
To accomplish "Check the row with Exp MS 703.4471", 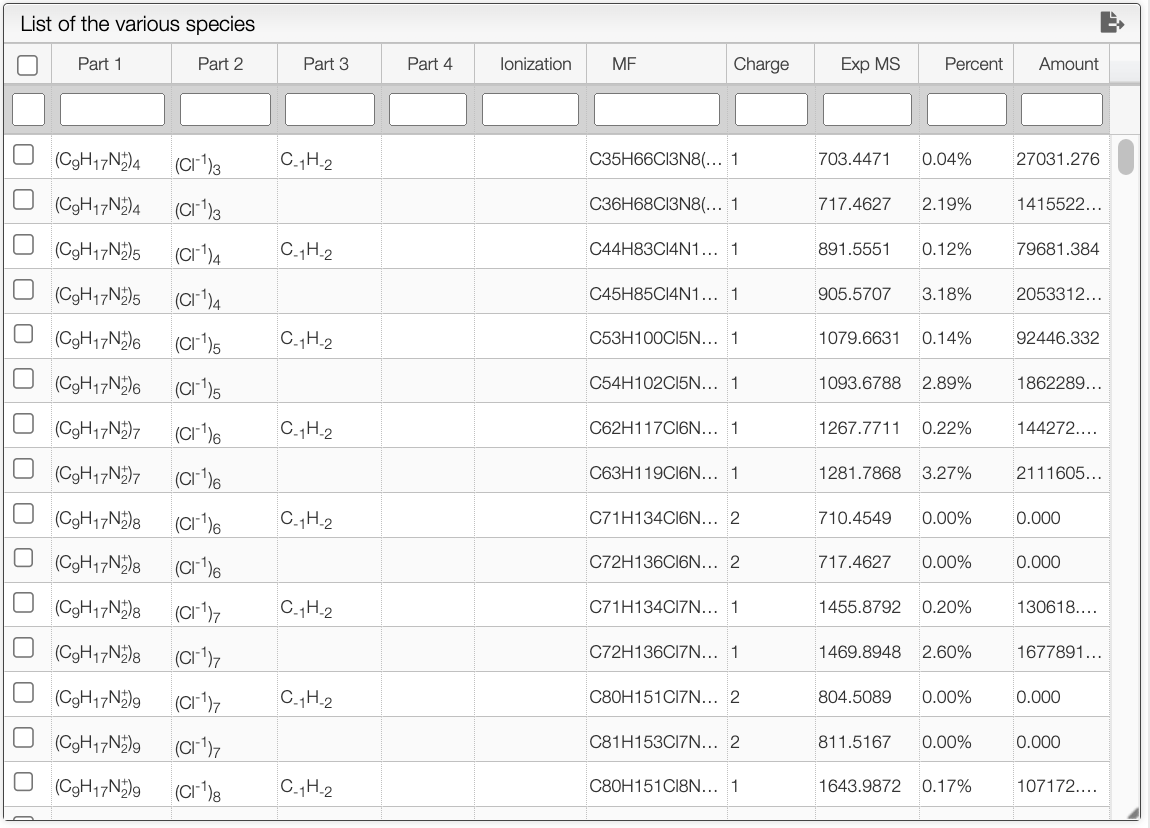I will pyautogui.click(x=23, y=155).
